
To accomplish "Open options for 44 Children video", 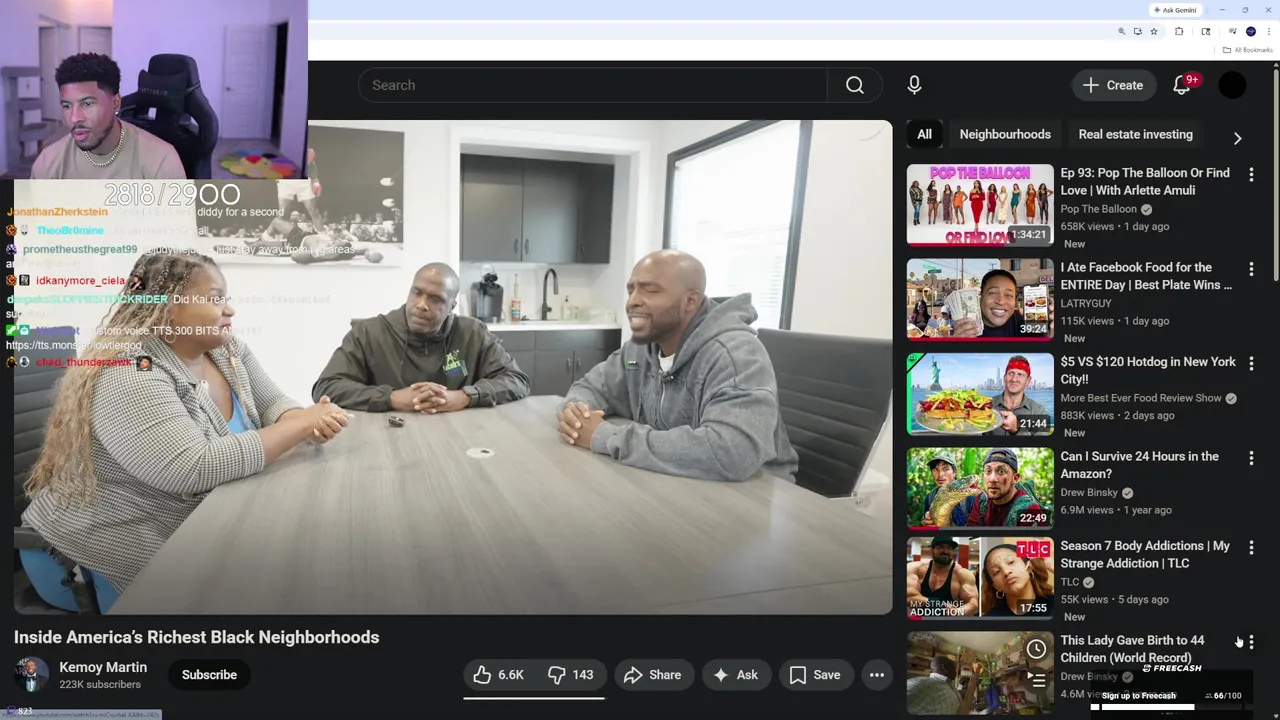I will [1251, 642].
